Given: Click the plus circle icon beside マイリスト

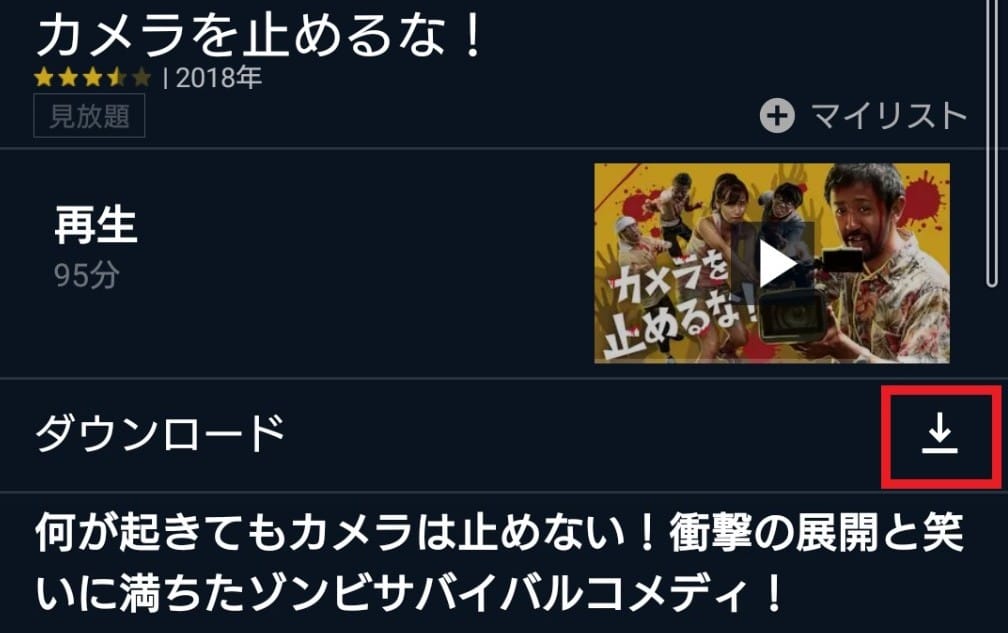Looking at the screenshot, I should click(x=777, y=116).
